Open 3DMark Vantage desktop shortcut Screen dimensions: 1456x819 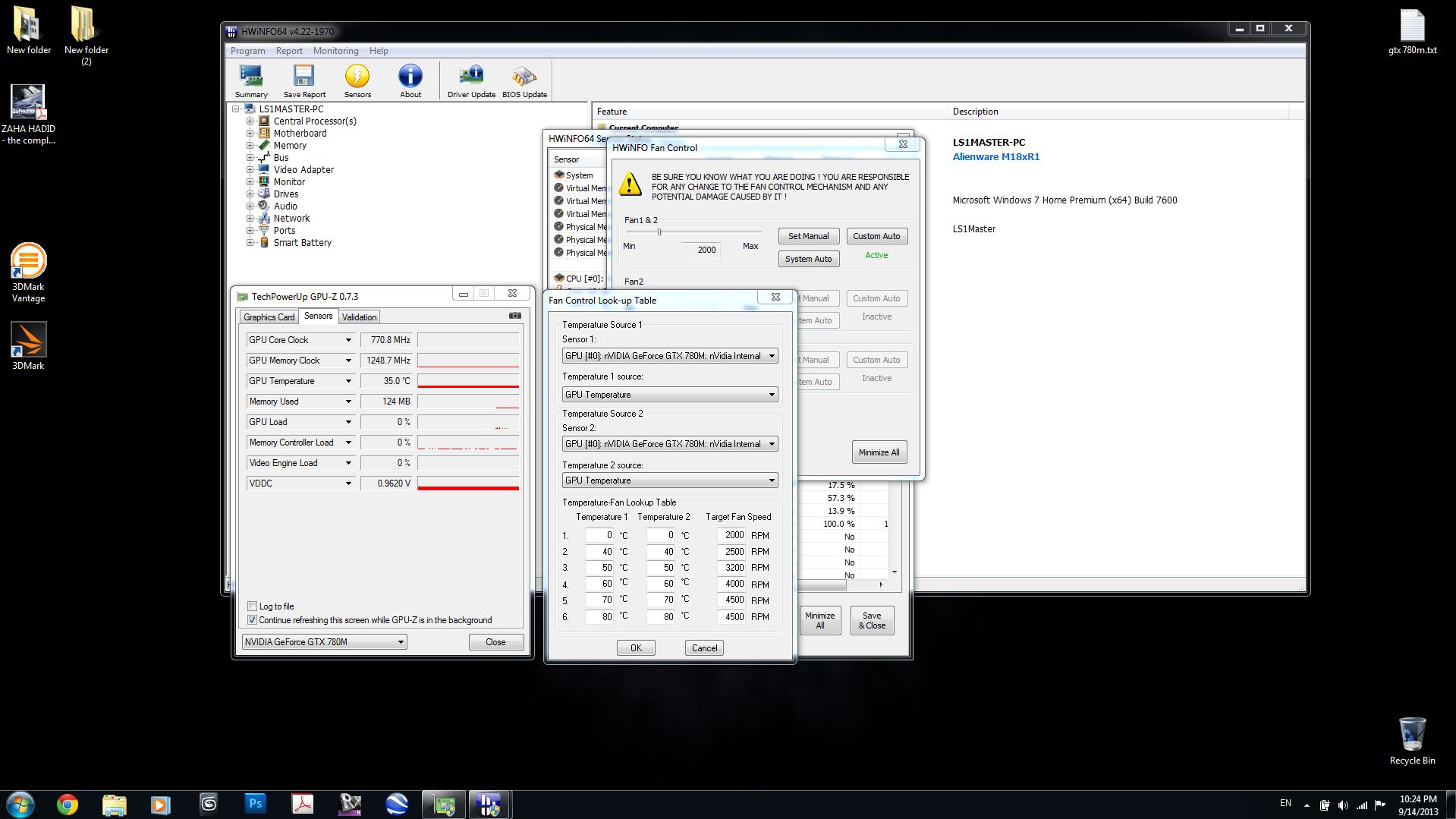point(28,272)
